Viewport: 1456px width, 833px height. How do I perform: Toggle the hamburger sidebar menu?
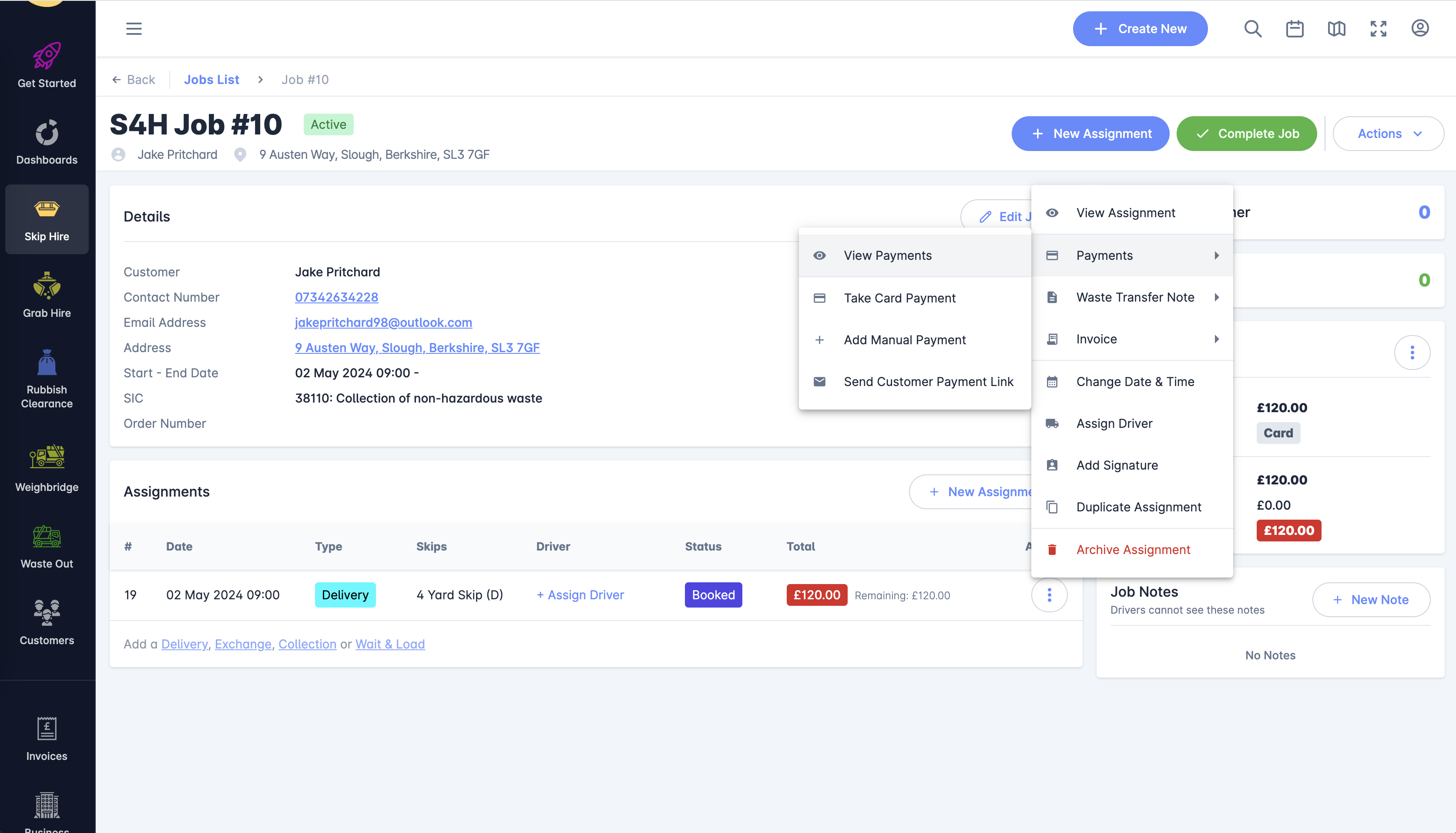(x=134, y=29)
